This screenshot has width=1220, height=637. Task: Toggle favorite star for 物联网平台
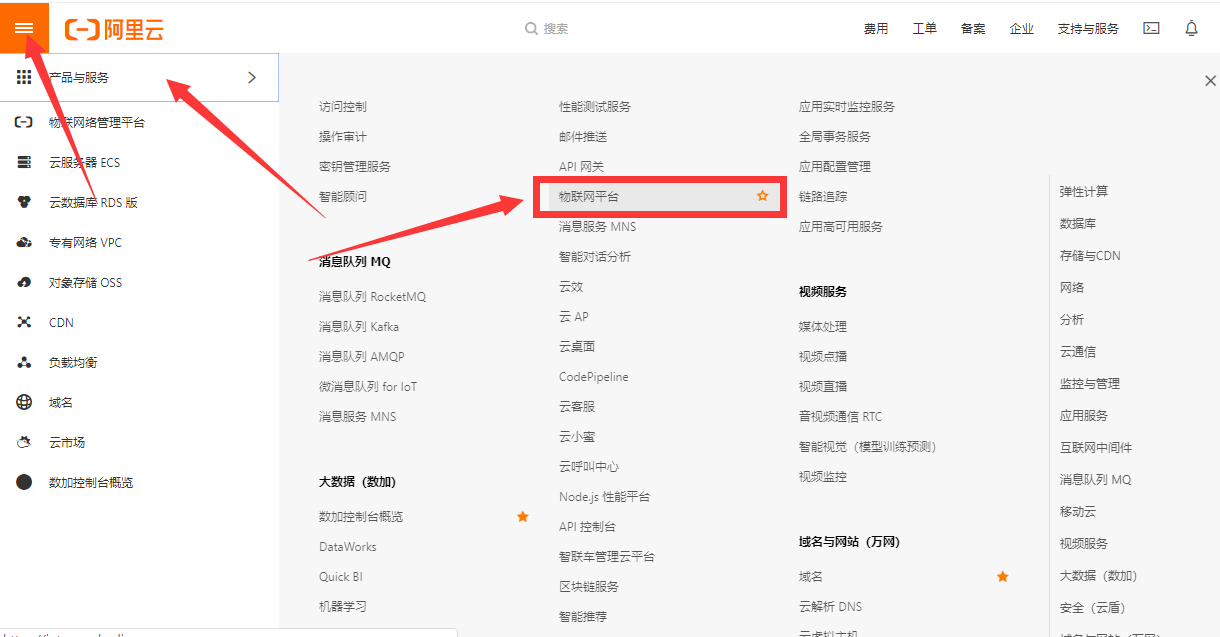pyautogui.click(x=762, y=197)
